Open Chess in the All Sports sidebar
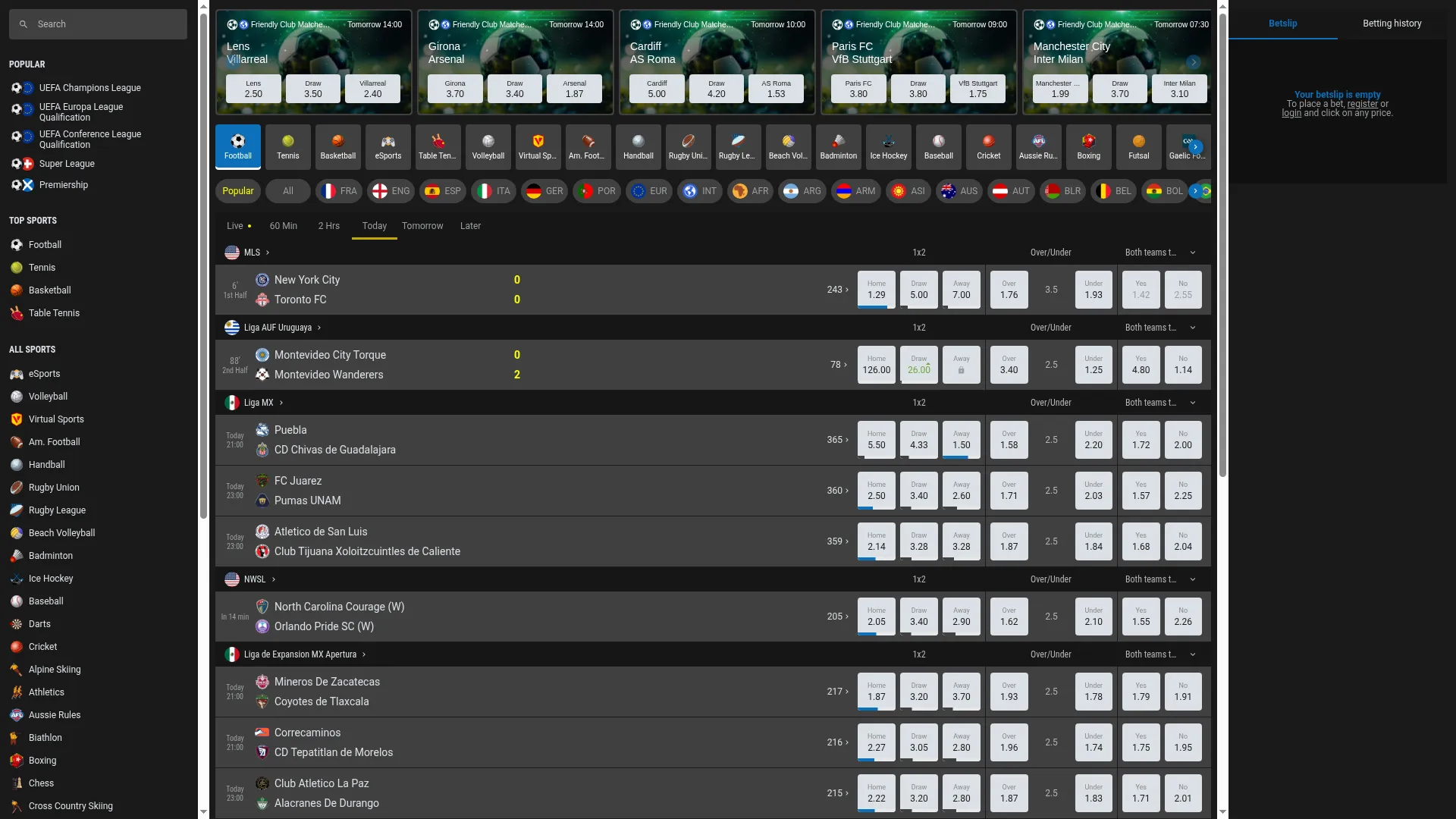The height and width of the screenshot is (819, 1456). [41, 783]
